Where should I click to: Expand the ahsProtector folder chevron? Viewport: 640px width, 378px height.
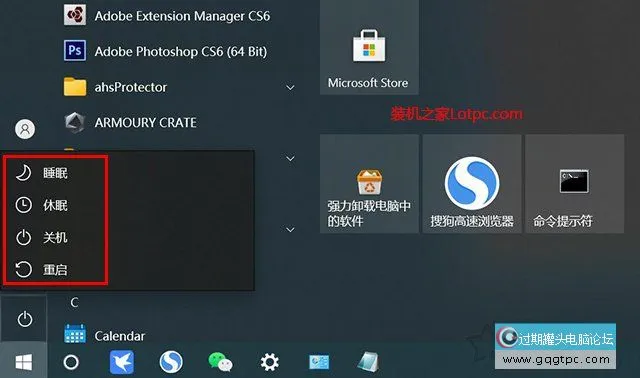[x=290, y=87]
